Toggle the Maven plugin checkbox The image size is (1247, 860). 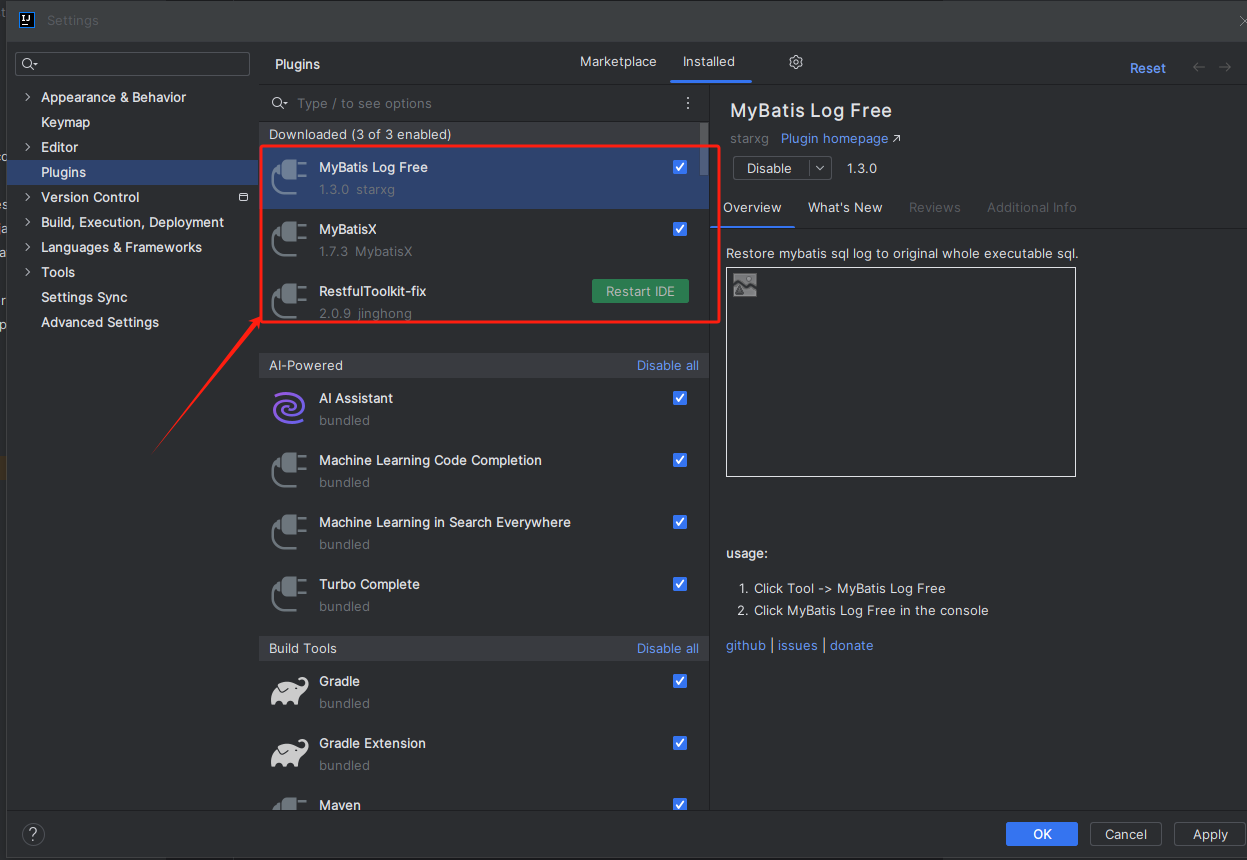pyautogui.click(x=680, y=805)
